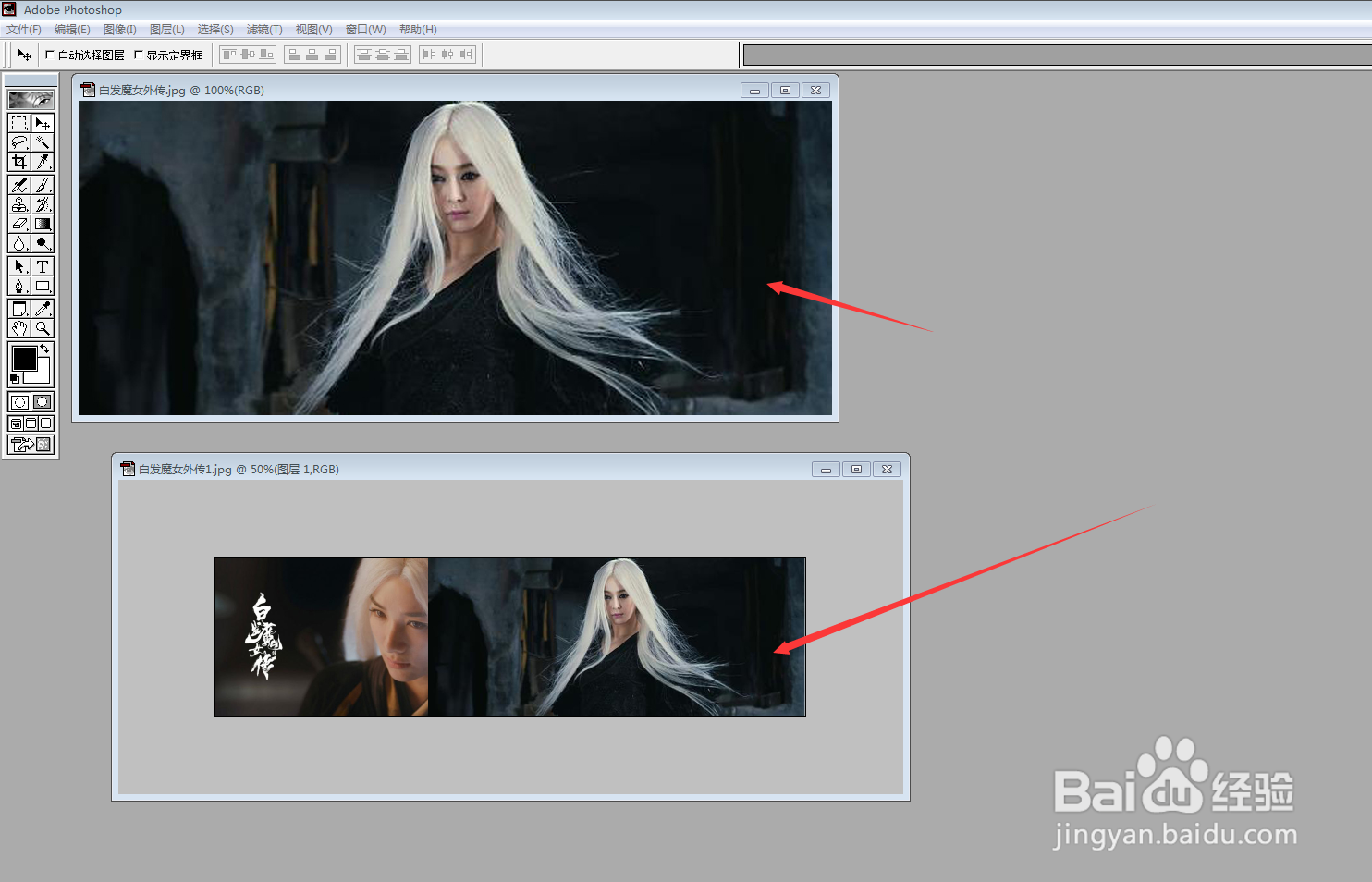Click align bottom edges button
The width and height of the screenshot is (1372, 882).
[x=266, y=55]
